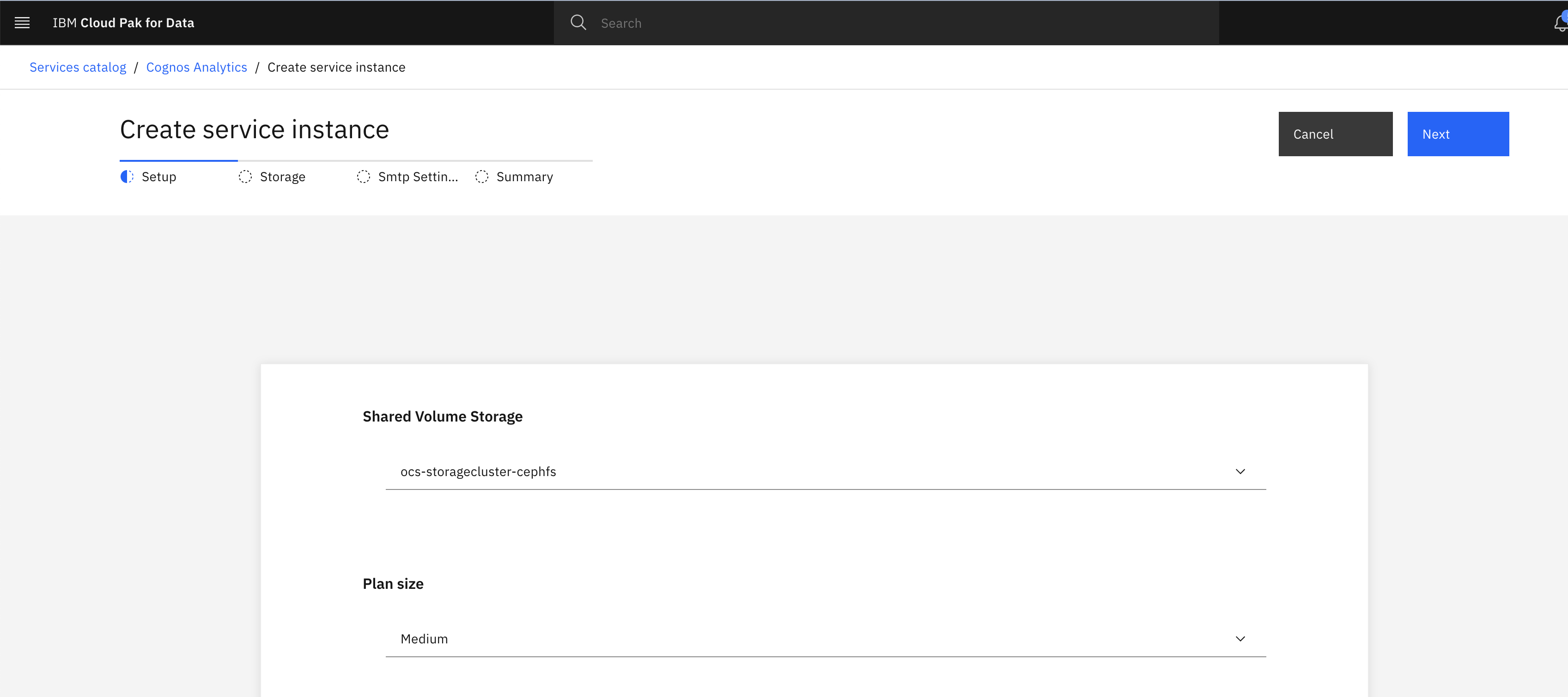
Task: Go to Services catalog breadcrumb
Action: 78,67
